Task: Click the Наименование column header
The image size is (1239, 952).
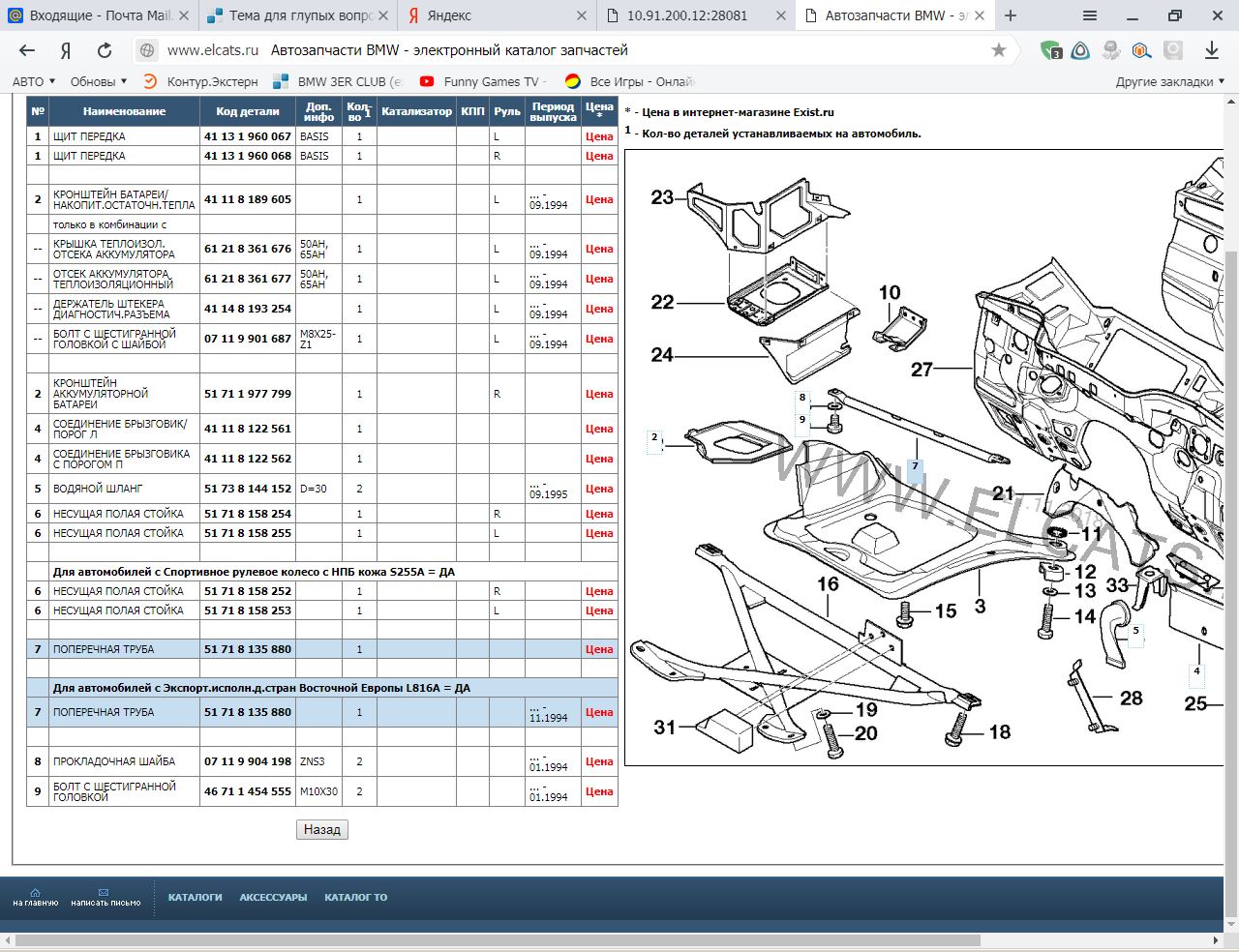Action: pos(124,111)
